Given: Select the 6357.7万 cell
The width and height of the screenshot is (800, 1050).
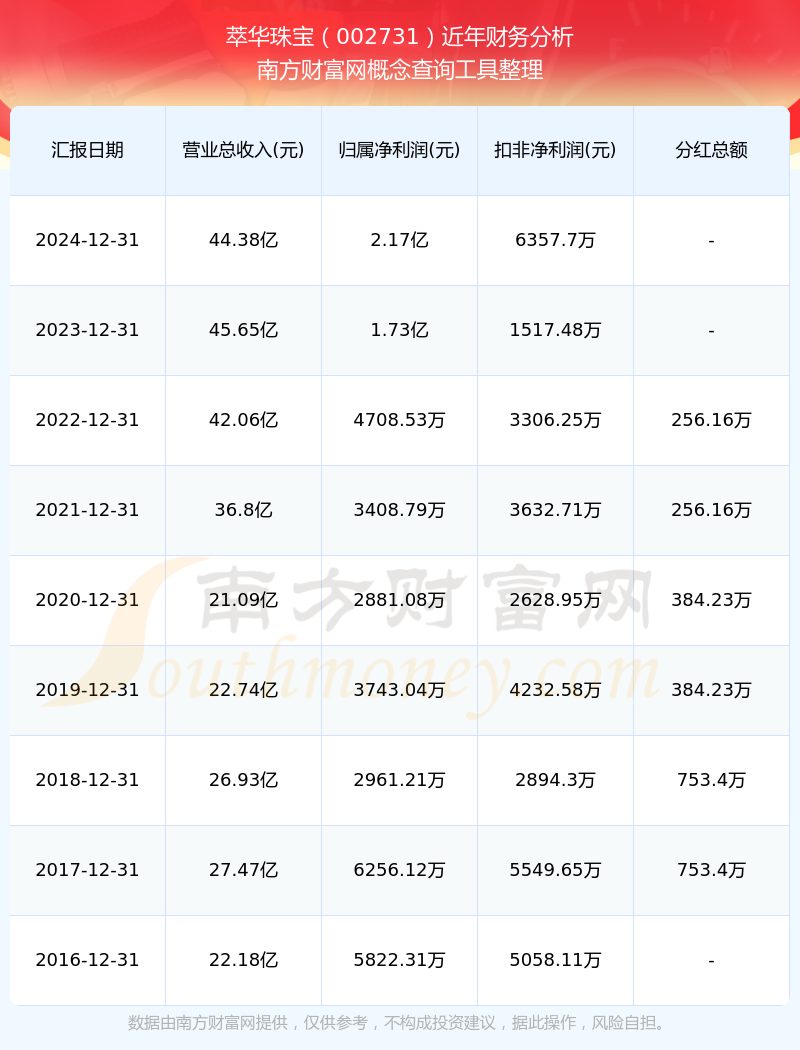Looking at the screenshot, I should tap(556, 240).
